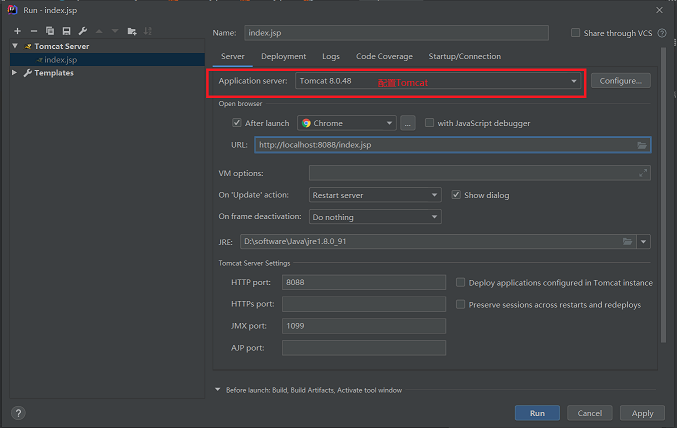This screenshot has width=677, height=428.
Task: Open the Application server dropdown
Action: [x=574, y=81]
